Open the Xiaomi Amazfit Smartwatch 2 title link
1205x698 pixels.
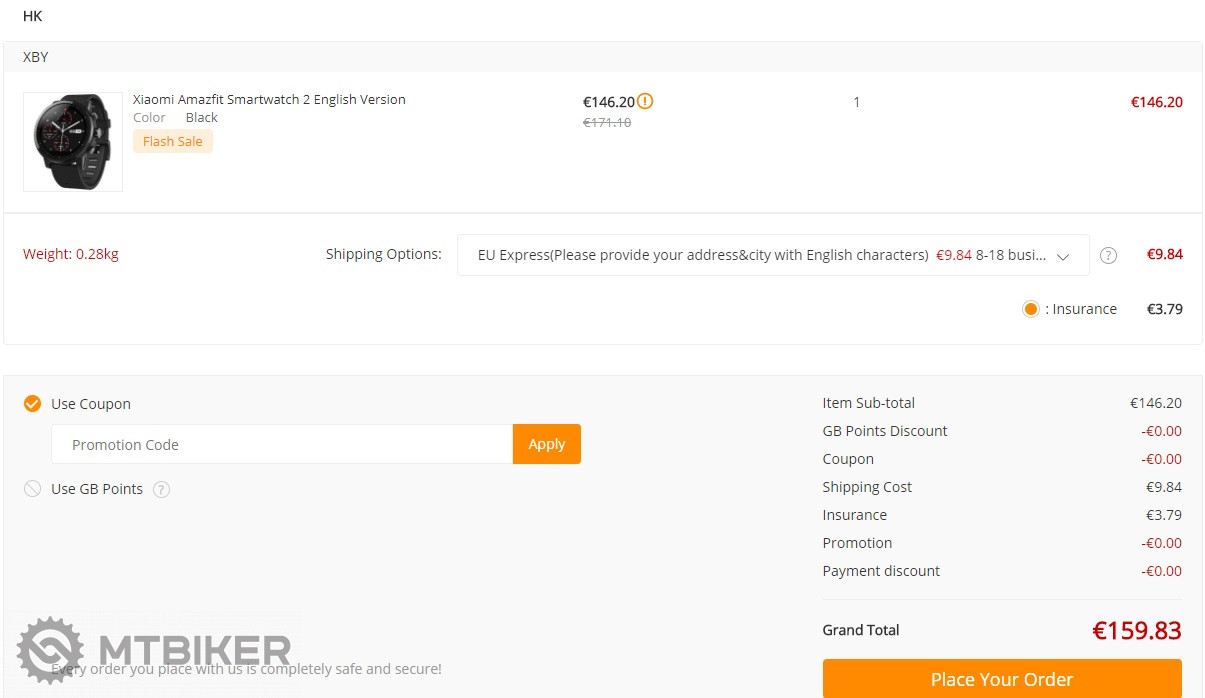coord(269,100)
